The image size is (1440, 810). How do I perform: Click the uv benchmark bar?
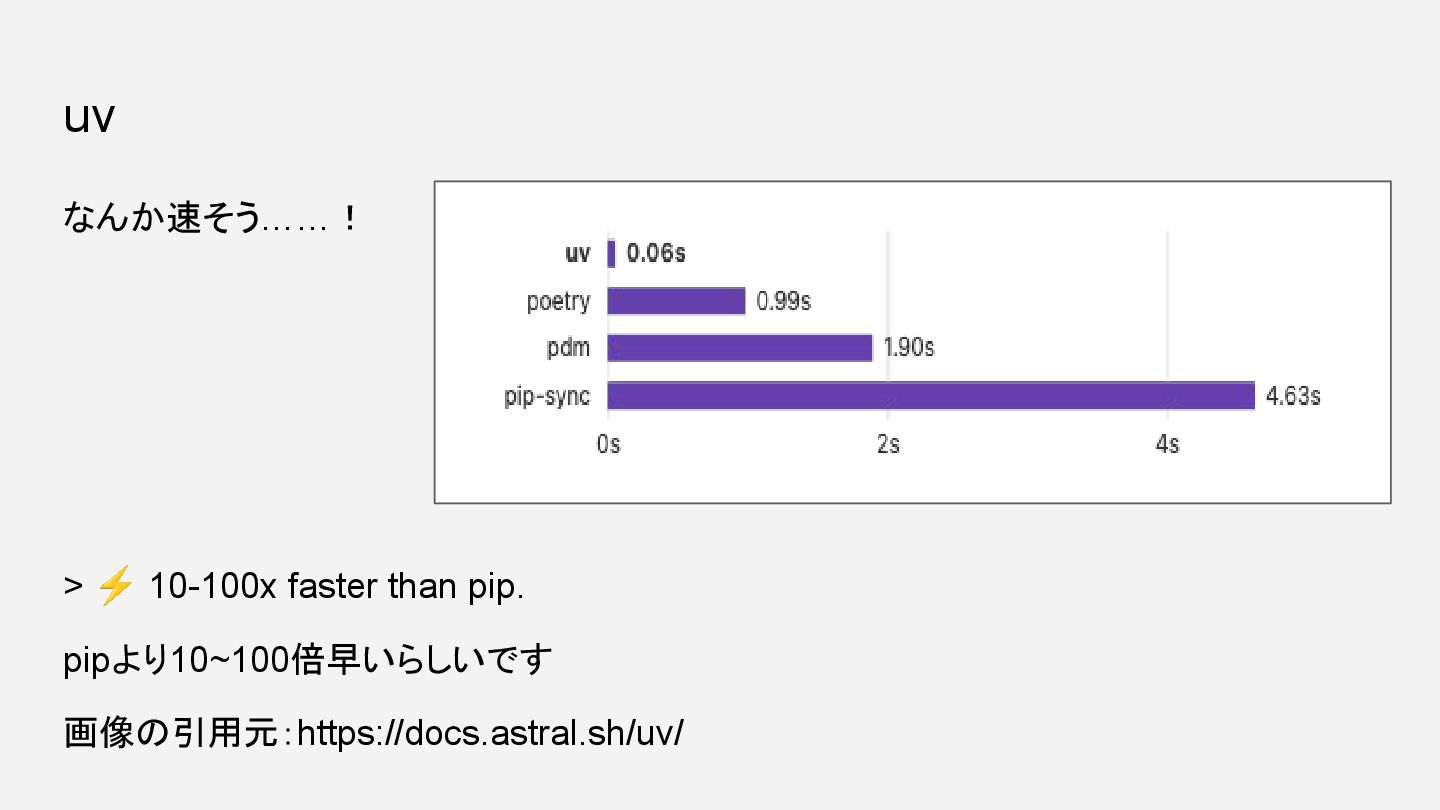point(611,254)
